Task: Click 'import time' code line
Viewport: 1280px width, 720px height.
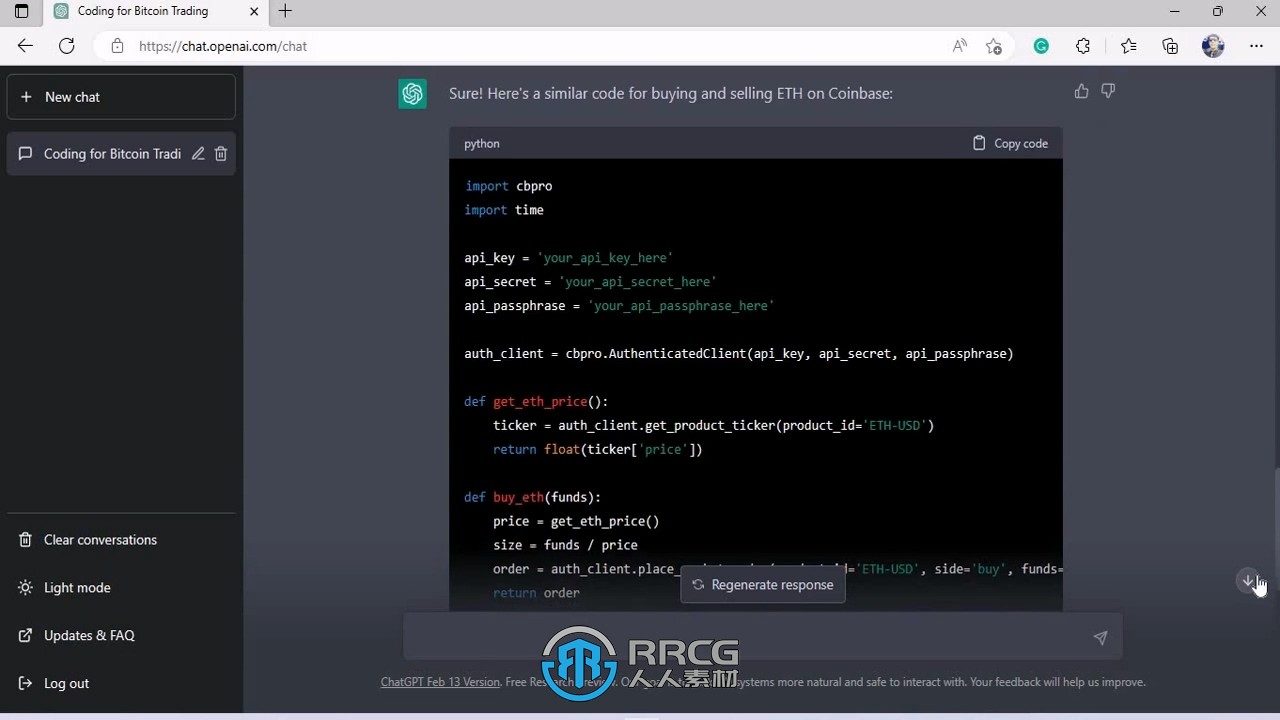Action: (504, 210)
